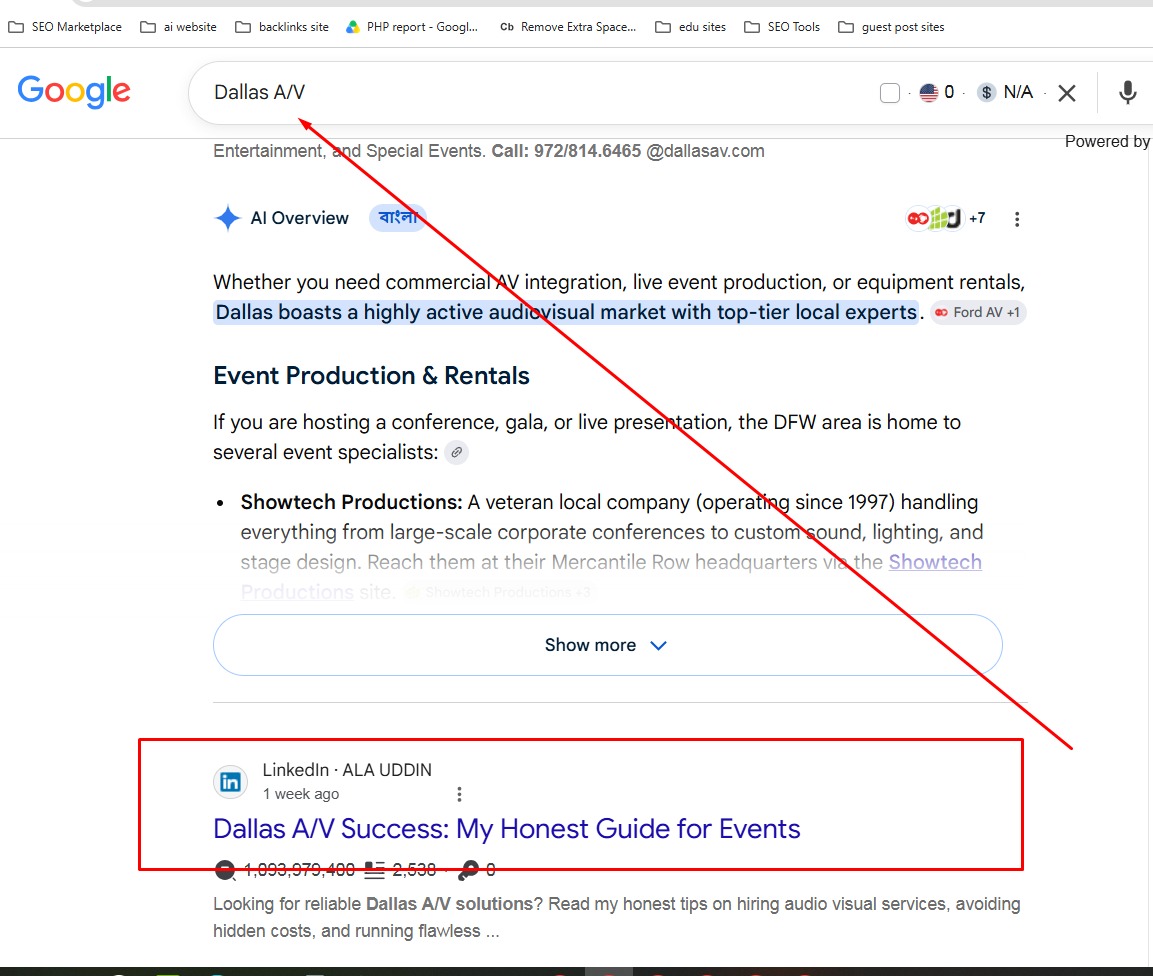
Task: Click the Google logo
Action: [74, 91]
